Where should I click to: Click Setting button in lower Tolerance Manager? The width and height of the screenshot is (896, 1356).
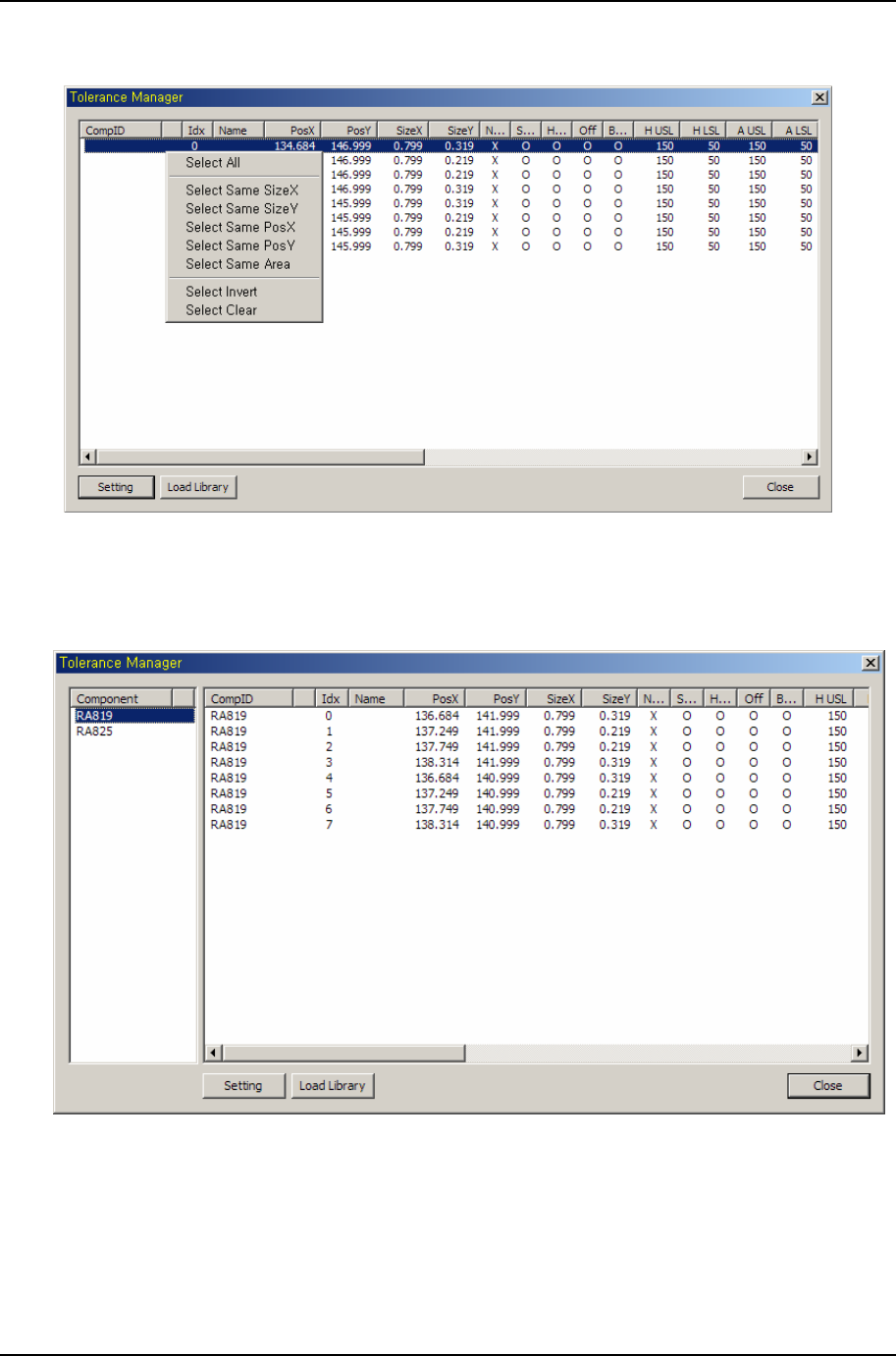coord(243,1086)
